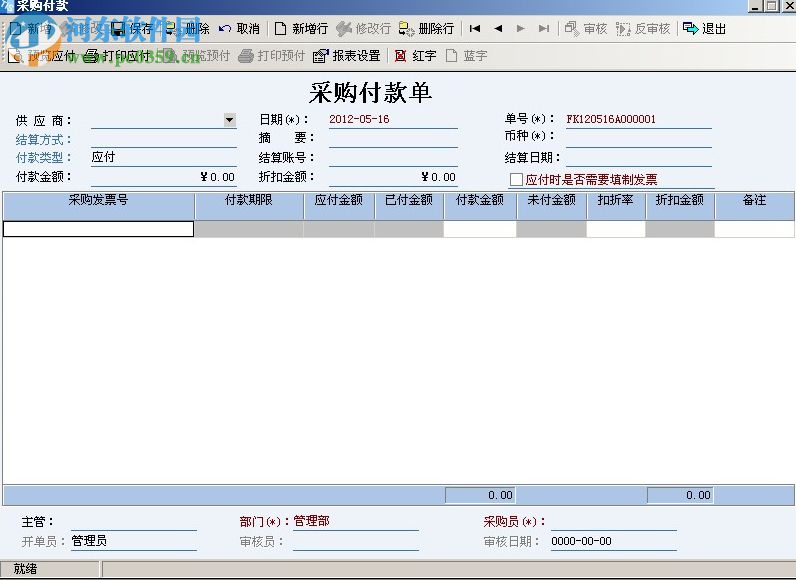Go to the previous record arrow

pyautogui.click(x=498, y=28)
